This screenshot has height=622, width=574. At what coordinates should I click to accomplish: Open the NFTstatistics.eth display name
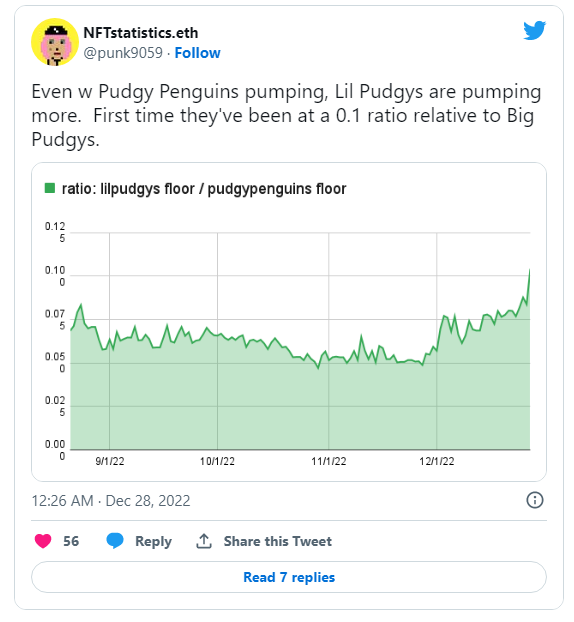click(x=141, y=33)
